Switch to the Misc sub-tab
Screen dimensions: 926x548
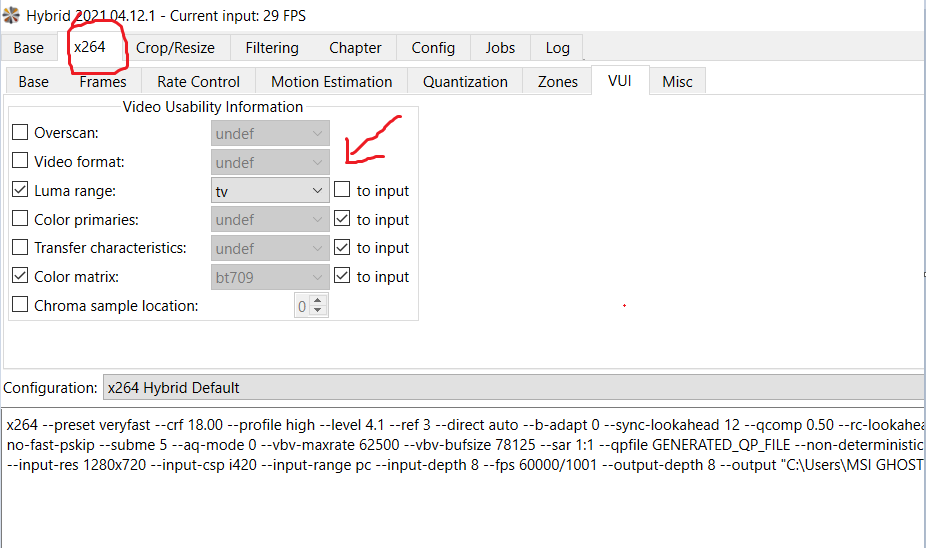coord(677,81)
